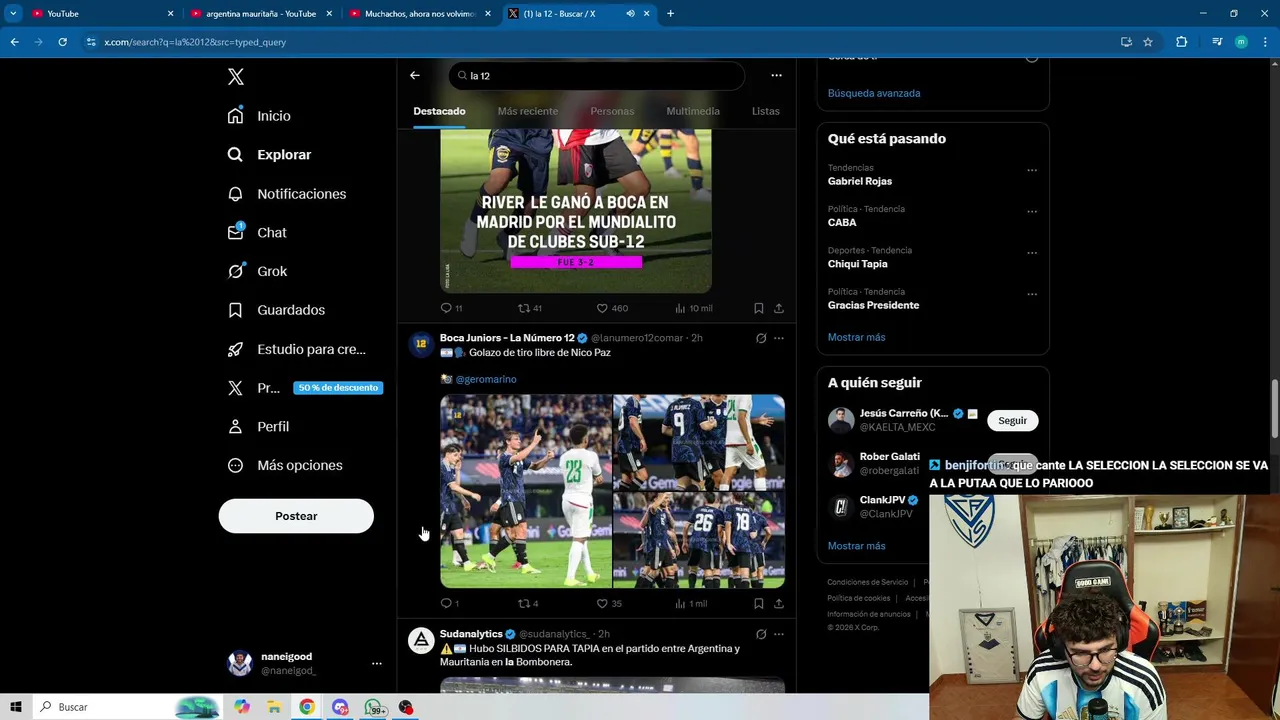Switch to Personas tab
The height and width of the screenshot is (720, 1280).
click(x=612, y=111)
